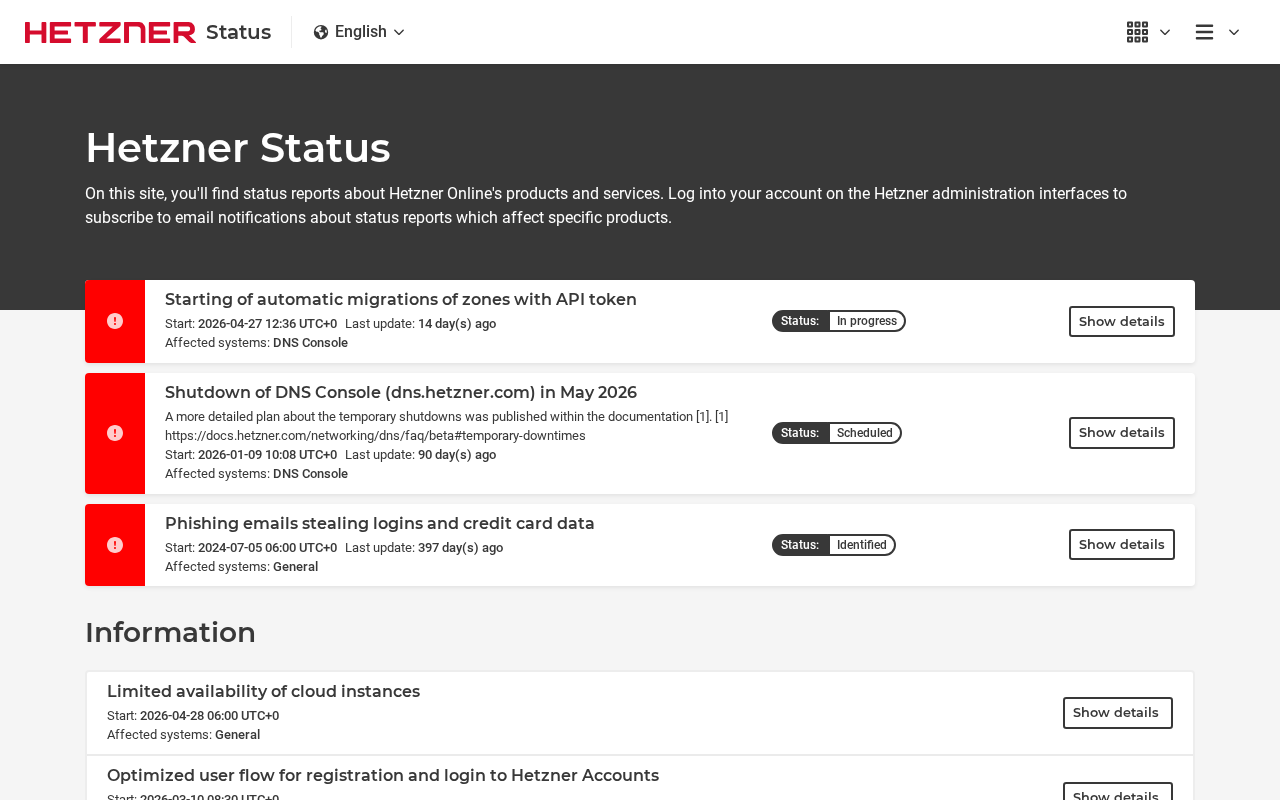Open the English language dropdown

359,32
